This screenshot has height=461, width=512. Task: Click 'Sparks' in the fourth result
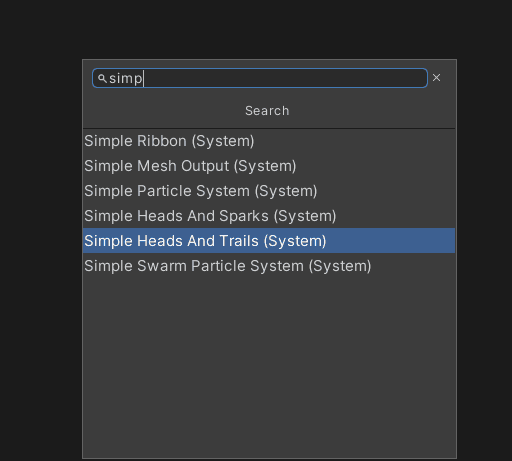[x=244, y=216]
